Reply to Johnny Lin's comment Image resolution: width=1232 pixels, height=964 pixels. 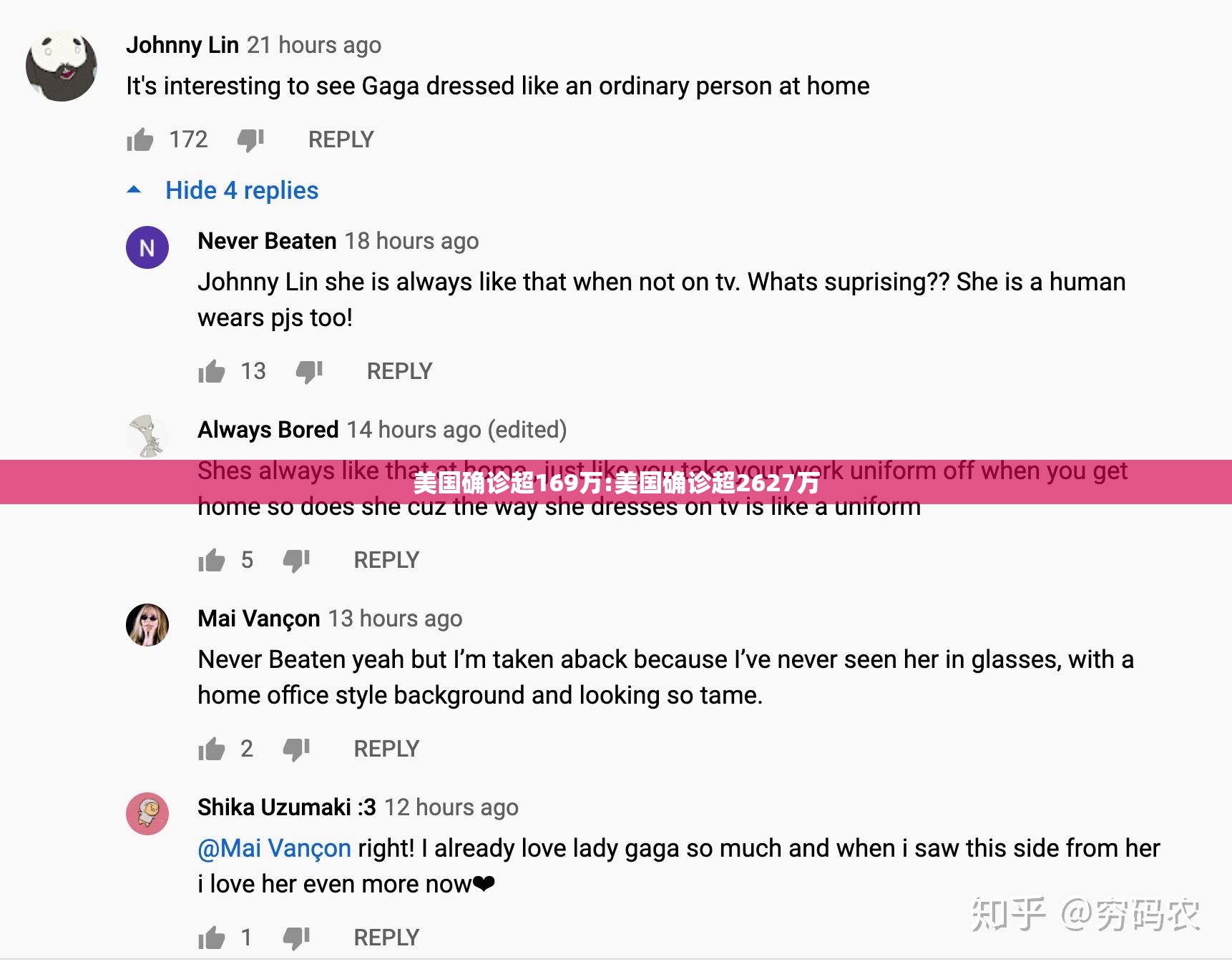coord(341,139)
